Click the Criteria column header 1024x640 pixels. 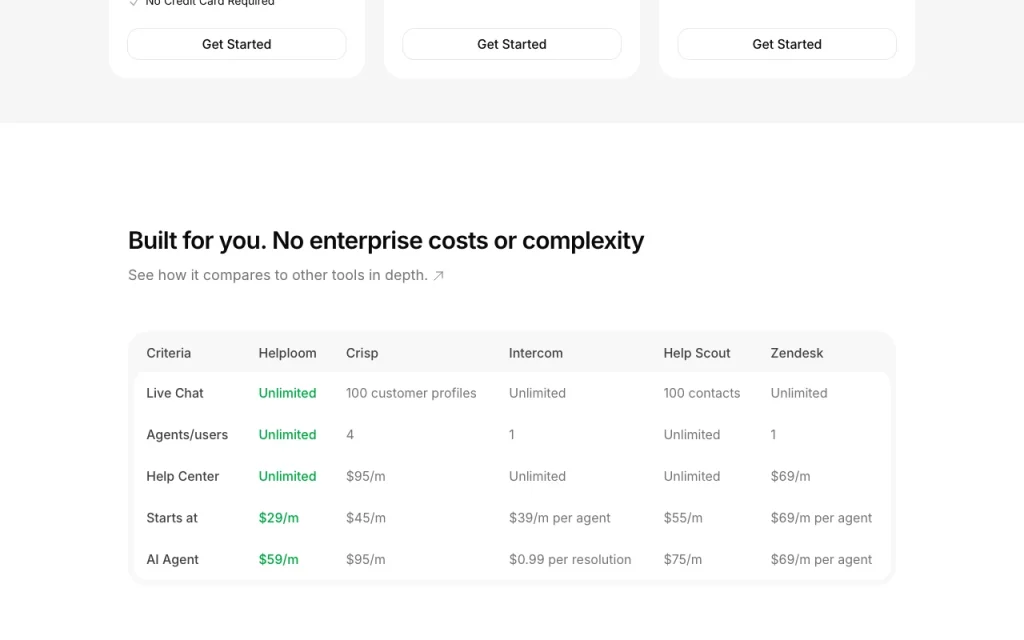tap(168, 353)
